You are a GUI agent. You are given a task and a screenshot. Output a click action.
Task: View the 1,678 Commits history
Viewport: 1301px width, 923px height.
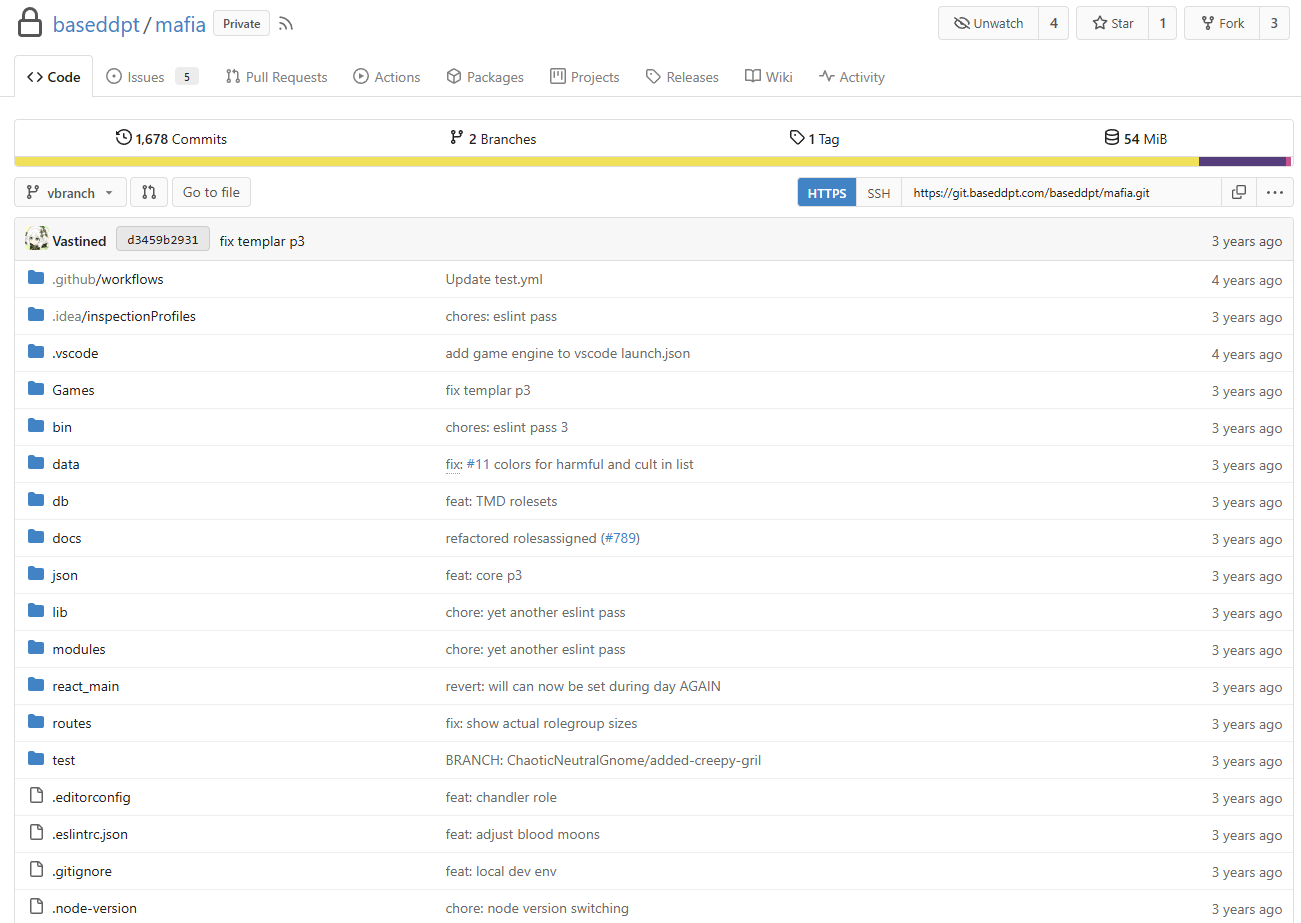click(171, 139)
